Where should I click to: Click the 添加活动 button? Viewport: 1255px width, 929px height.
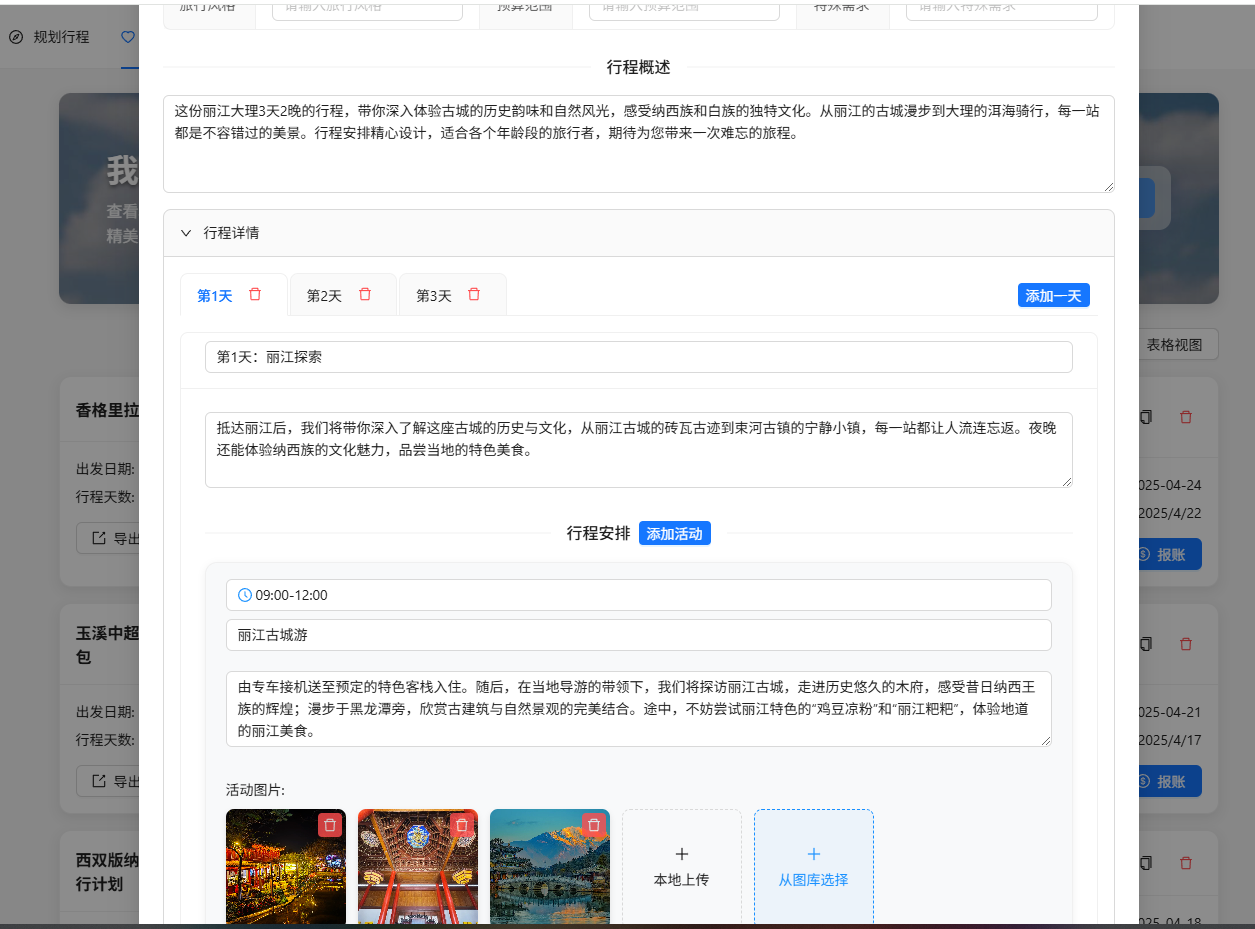click(675, 533)
